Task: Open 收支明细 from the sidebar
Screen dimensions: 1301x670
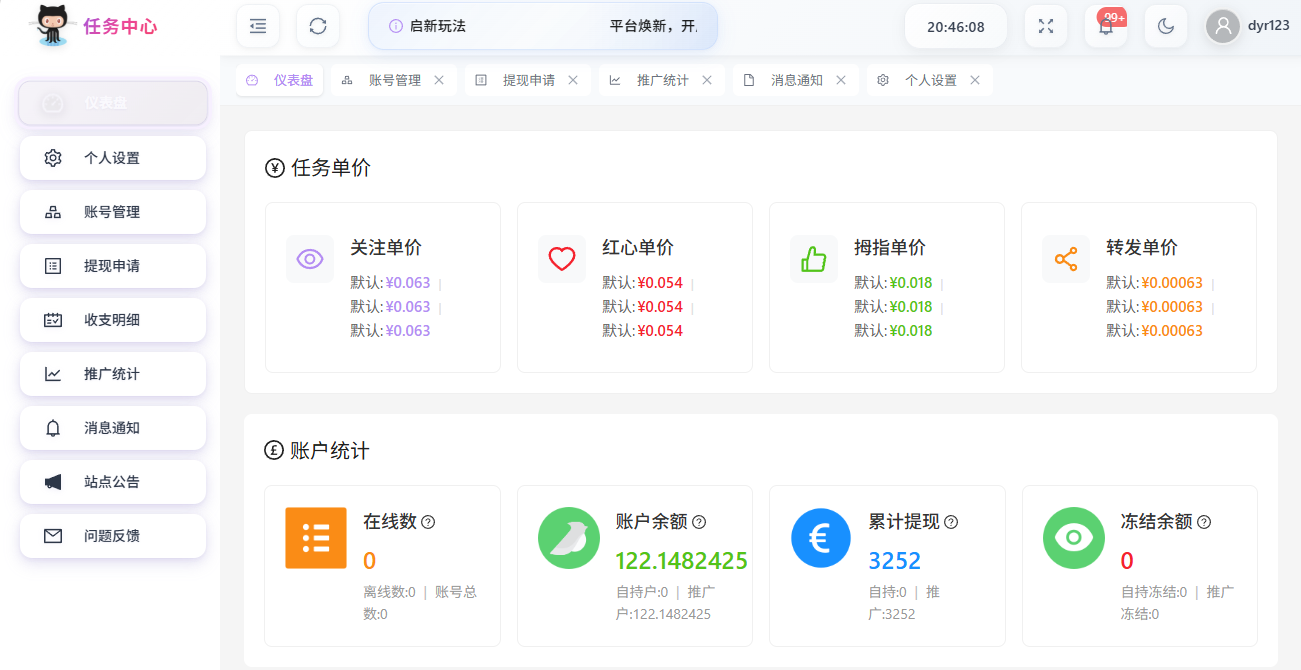Action: click(x=112, y=320)
